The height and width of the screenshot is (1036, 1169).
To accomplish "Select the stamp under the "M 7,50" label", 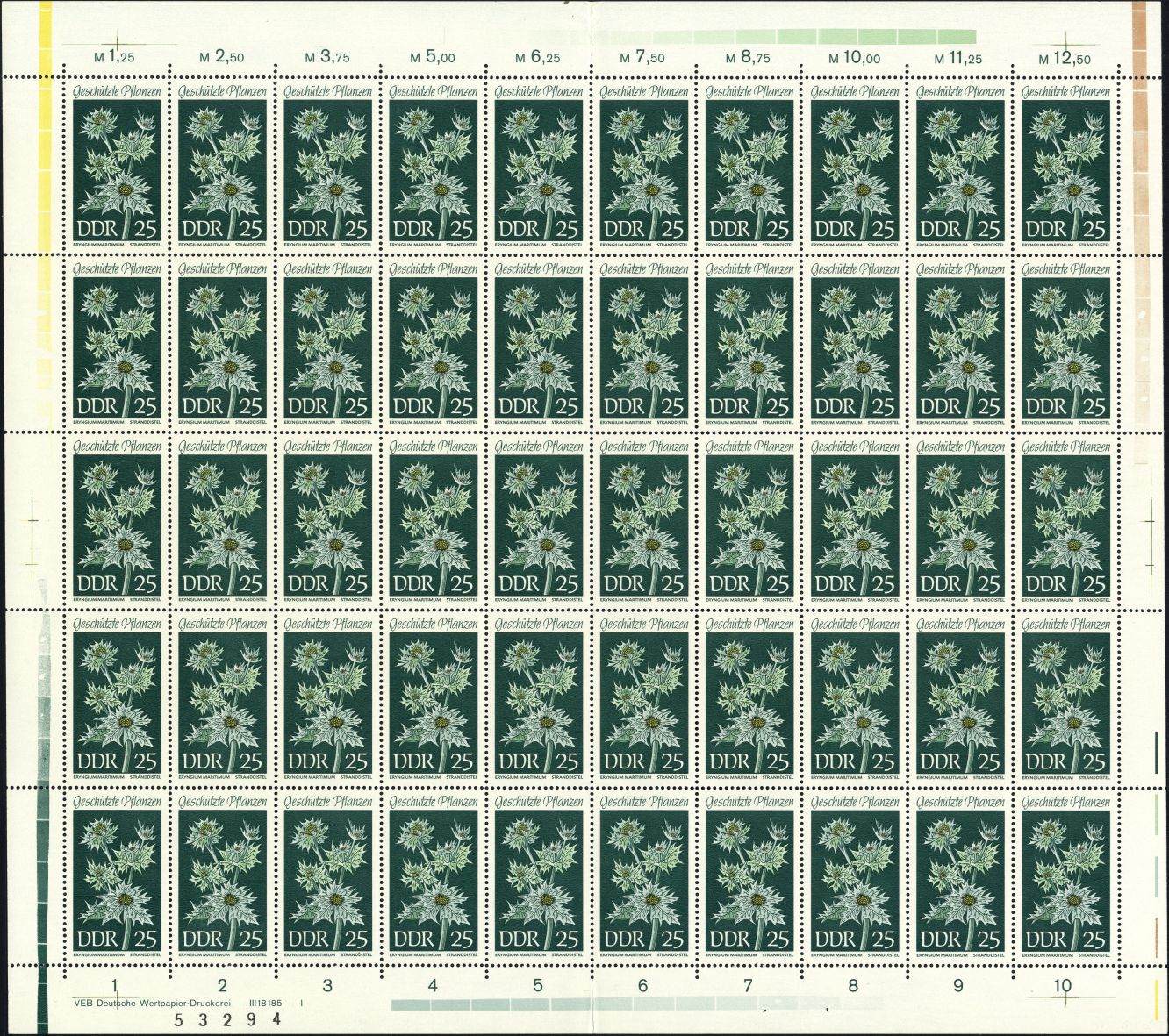I will 643,167.
